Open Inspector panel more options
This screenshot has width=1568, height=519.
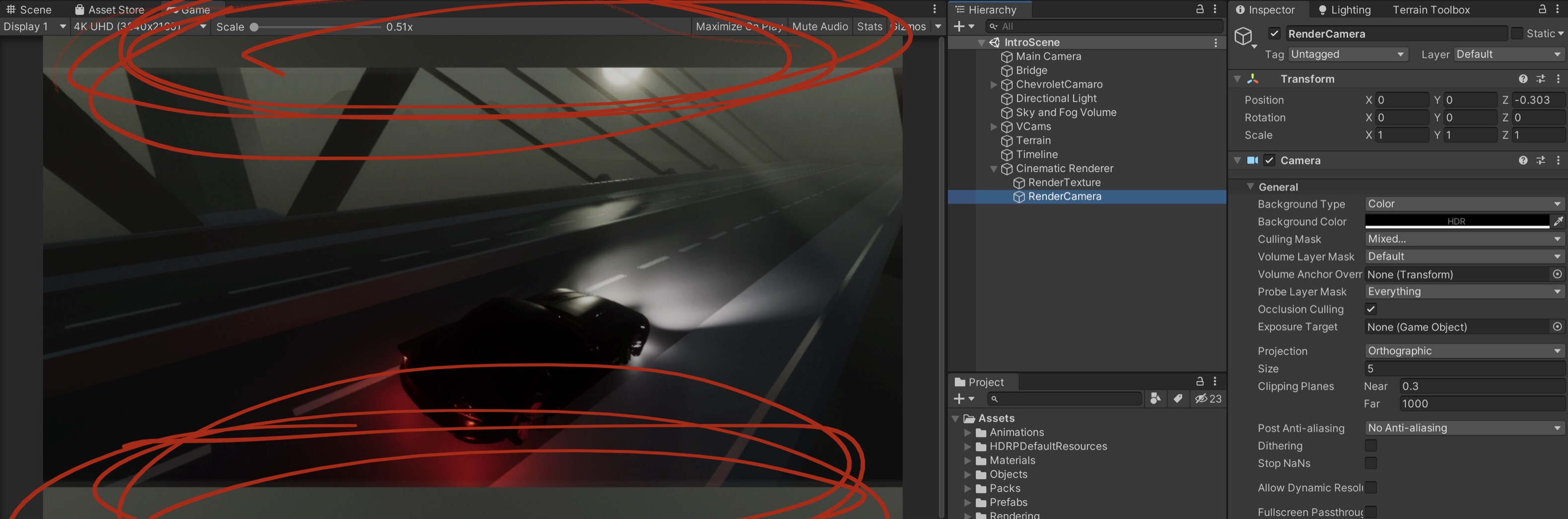(x=1558, y=9)
